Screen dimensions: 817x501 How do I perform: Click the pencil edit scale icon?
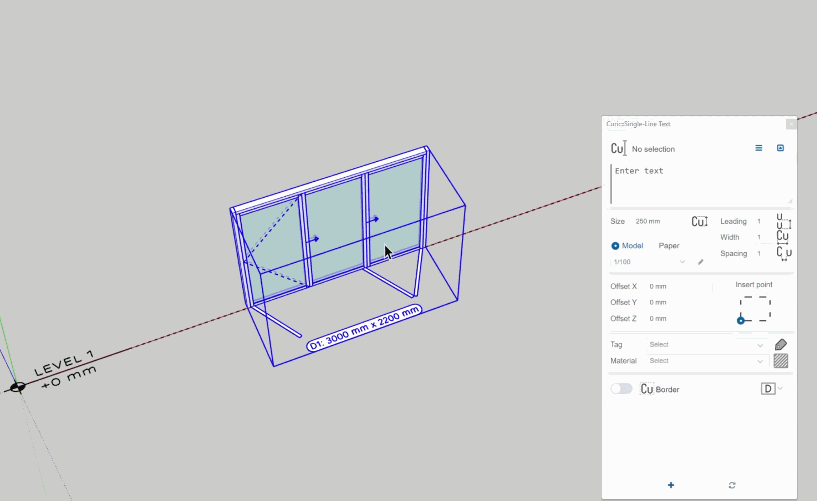click(700, 262)
